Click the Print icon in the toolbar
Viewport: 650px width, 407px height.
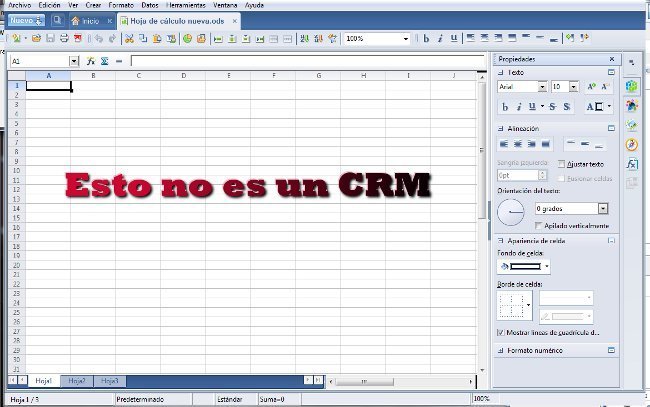pyautogui.click(x=64, y=39)
